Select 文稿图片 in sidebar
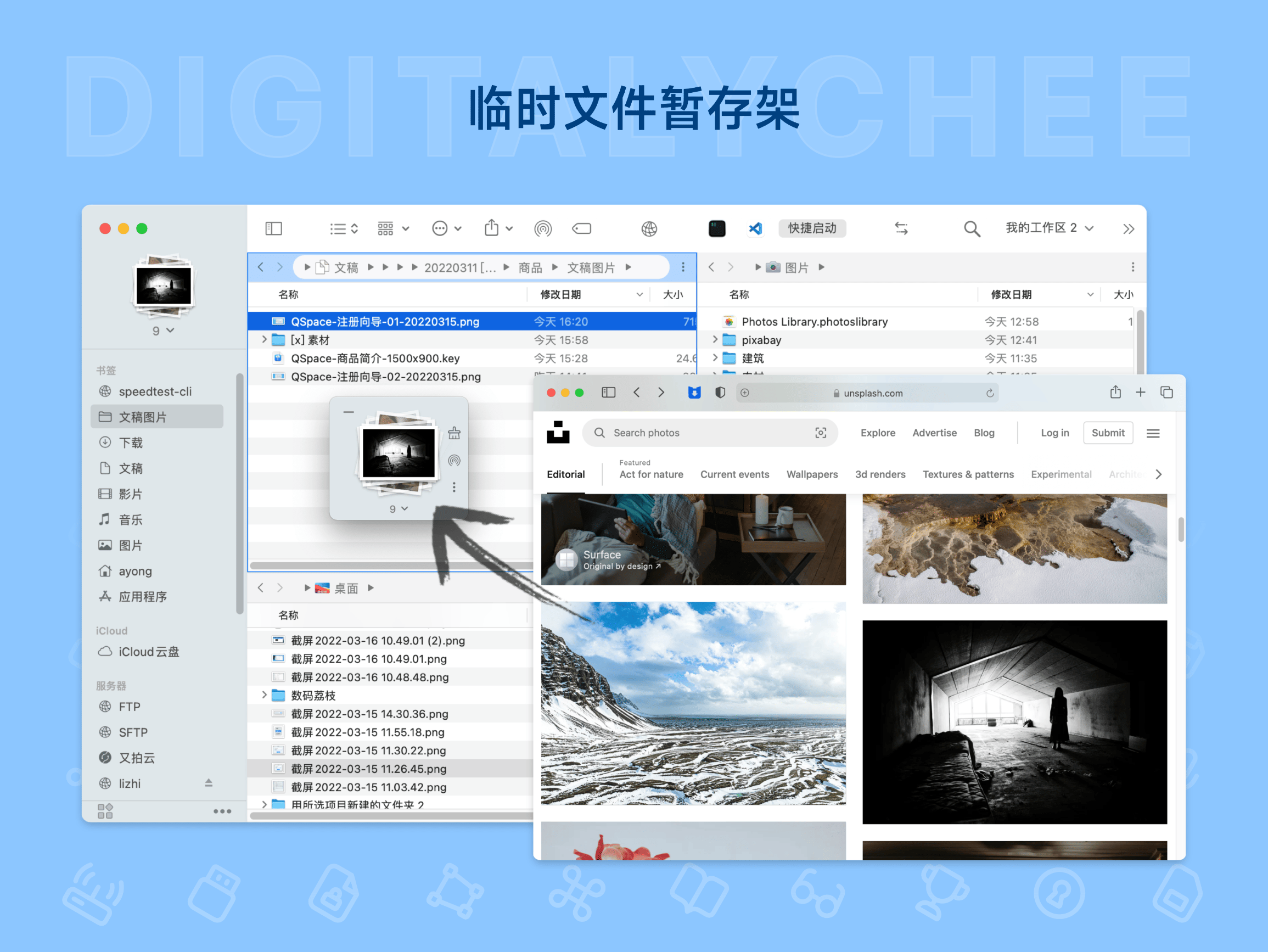 157,417
